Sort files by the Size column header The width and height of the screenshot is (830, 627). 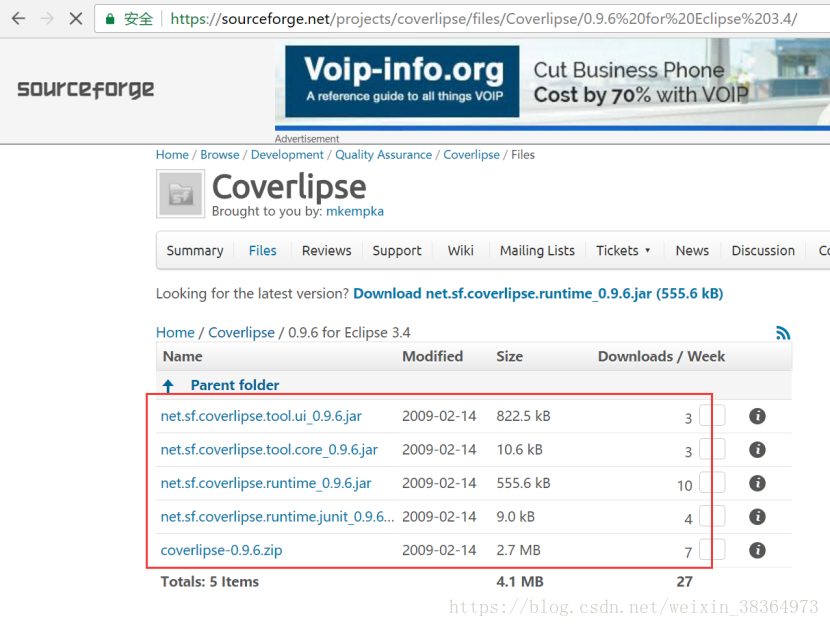tap(509, 357)
